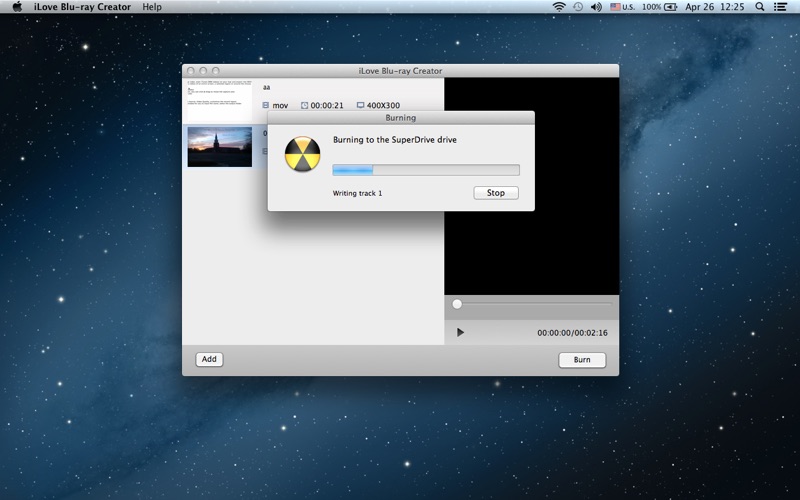Zoom the iLove Blu-ray Creator window
Viewport: 800px width, 500px height.
[x=216, y=71]
